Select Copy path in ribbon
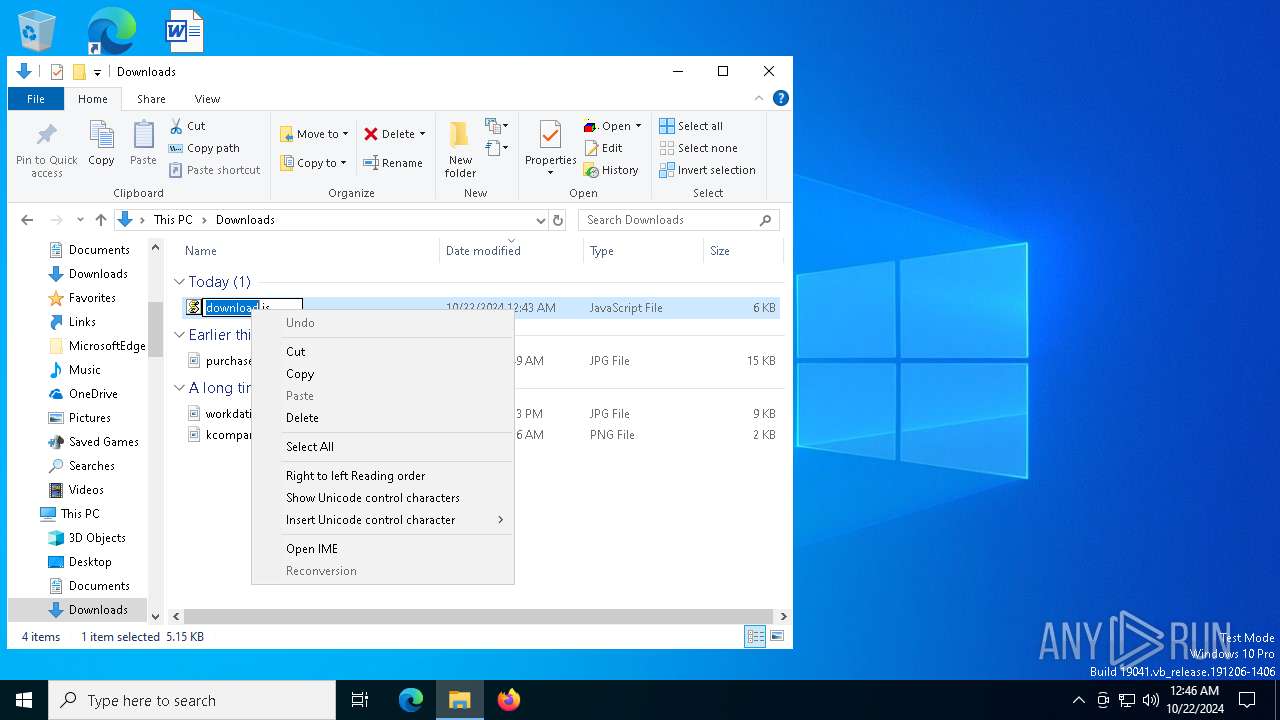Screen dimensions: 1280x720 click(x=204, y=148)
